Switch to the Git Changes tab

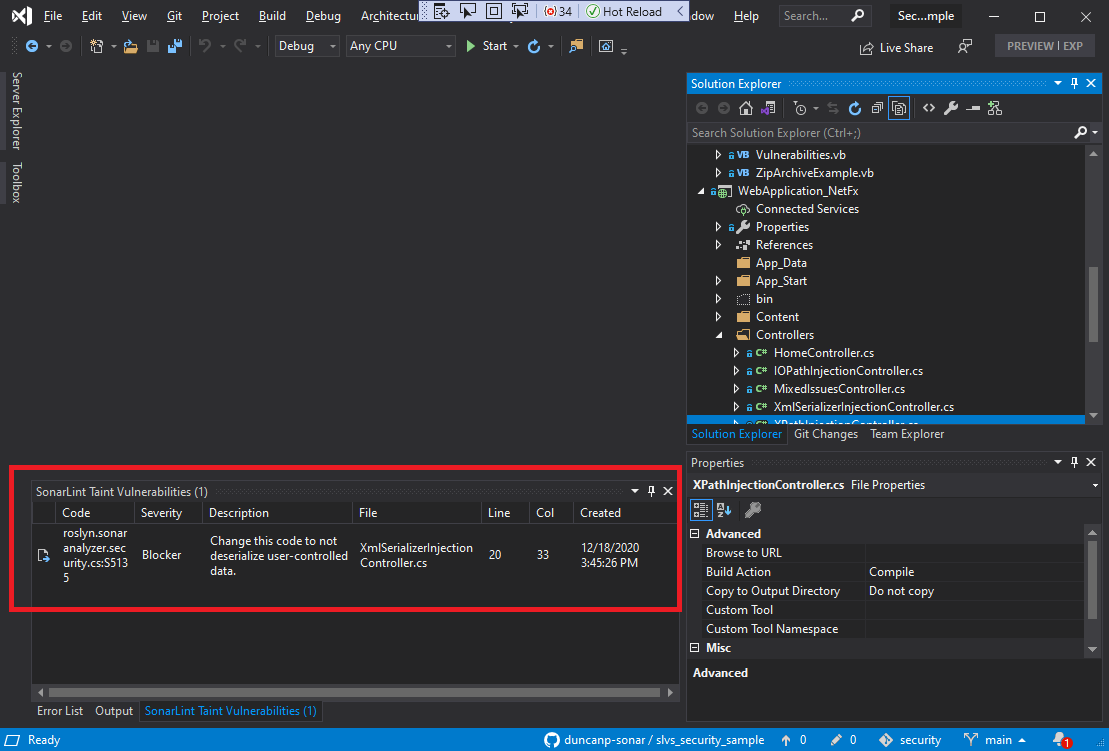(825, 434)
